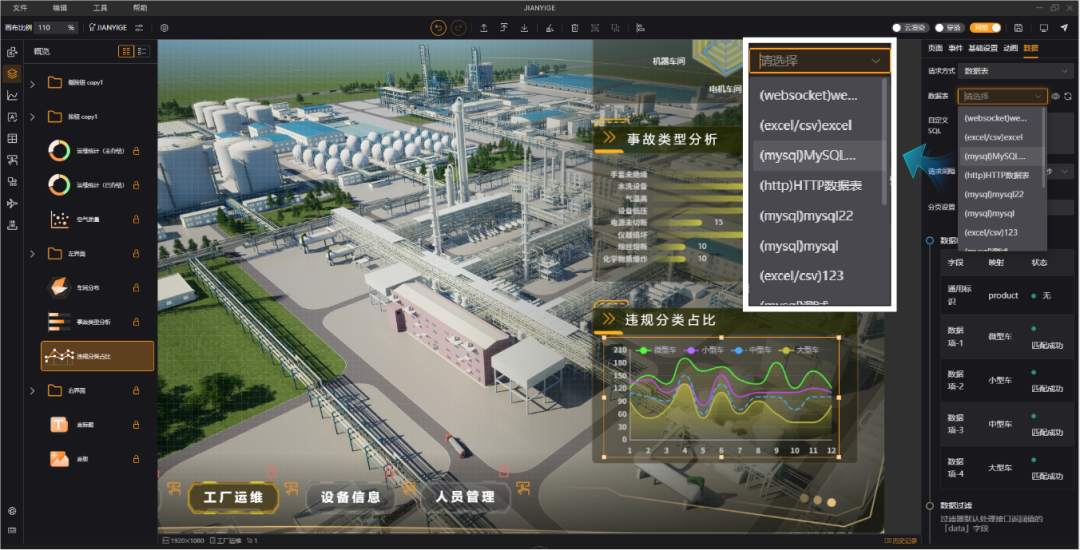1080x550 pixels.
Task: Click the topmost icon in left sidebar
Action: point(12,52)
